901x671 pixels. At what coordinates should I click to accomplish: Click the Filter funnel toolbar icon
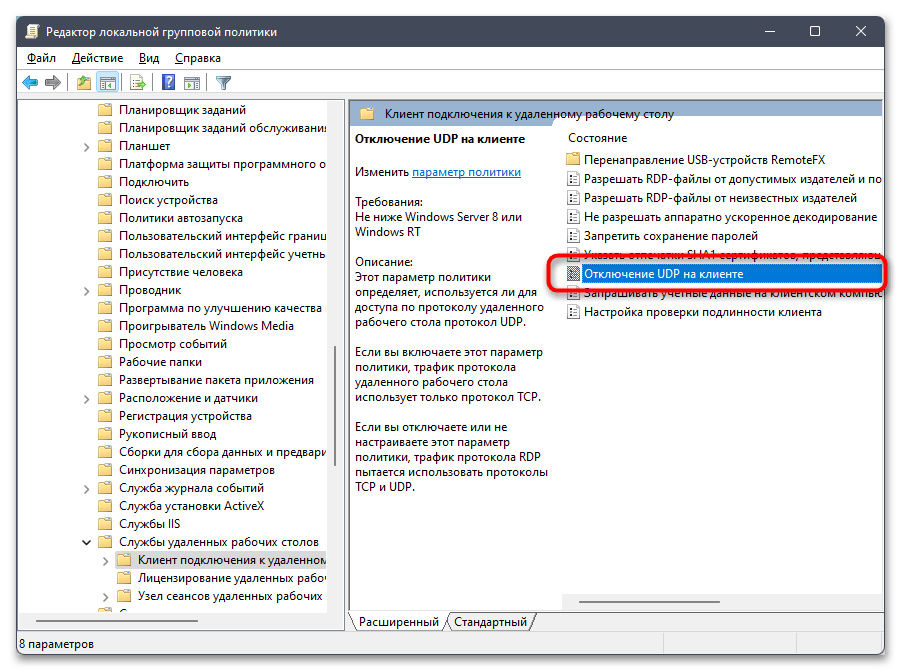pyautogui.click(x=224, y=83)
